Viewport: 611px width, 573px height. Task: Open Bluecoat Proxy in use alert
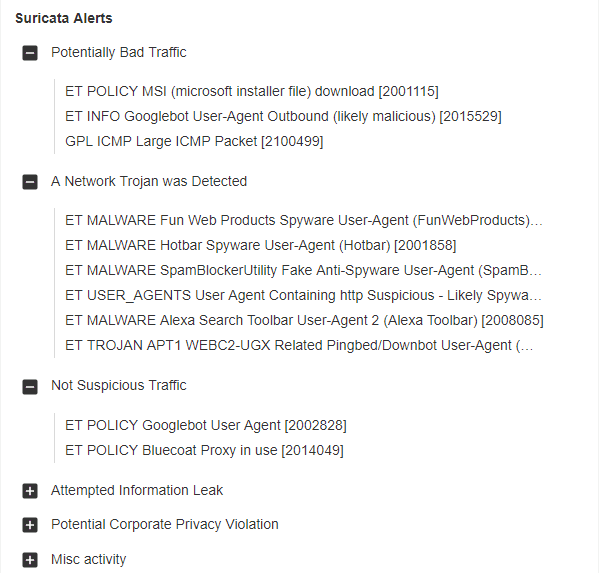click(204, 450)
